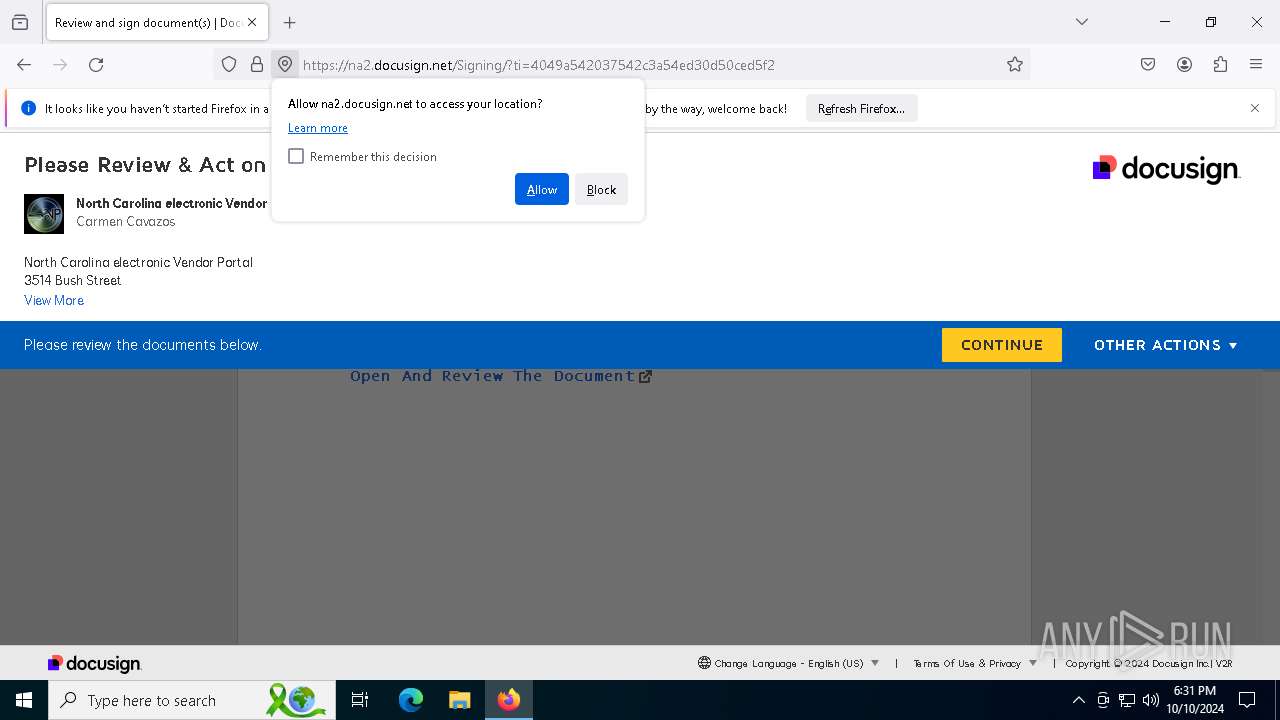Open And Review The Document link
The image size is (1280, 720).
tap(501, 376)
